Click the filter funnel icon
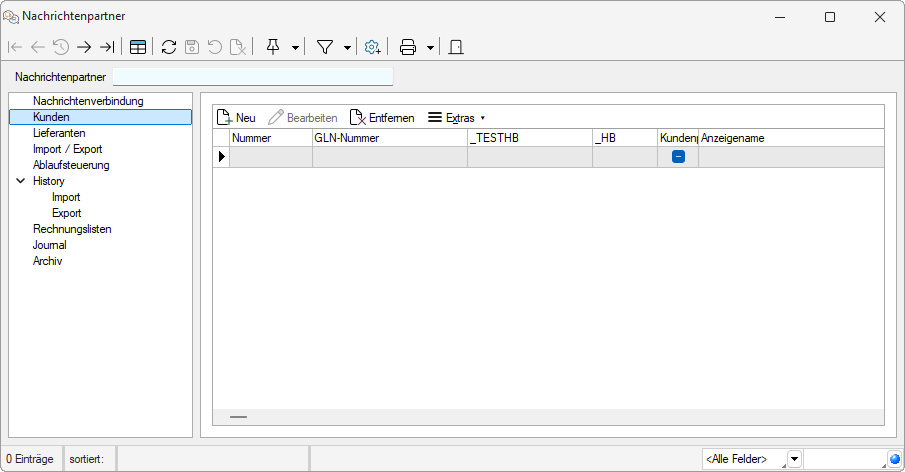 coord(325,47)
